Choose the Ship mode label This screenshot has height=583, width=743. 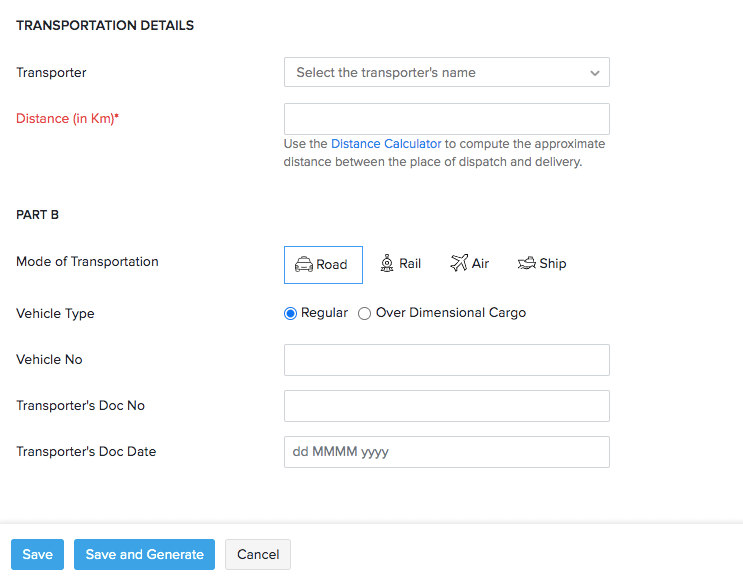[553, 264]
